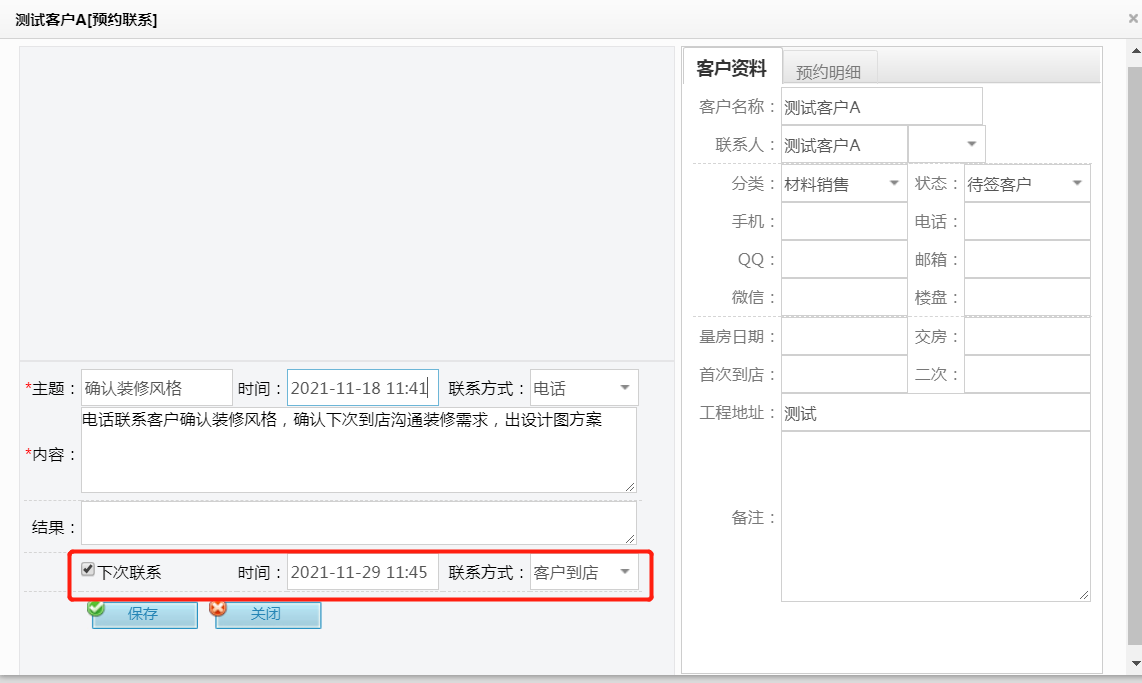Click the green checkmark save icon
The width and height of the screenshot is (1142, 683).
coord(96,607)
